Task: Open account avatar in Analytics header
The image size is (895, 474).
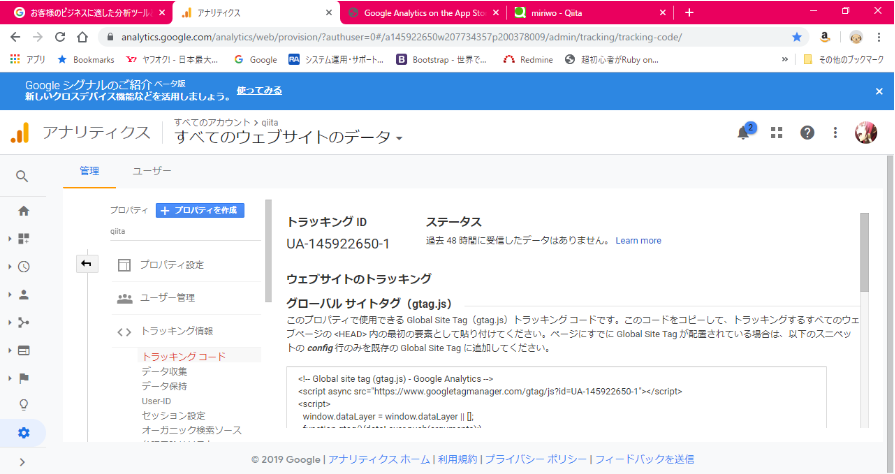Action: tap(866, 132)
